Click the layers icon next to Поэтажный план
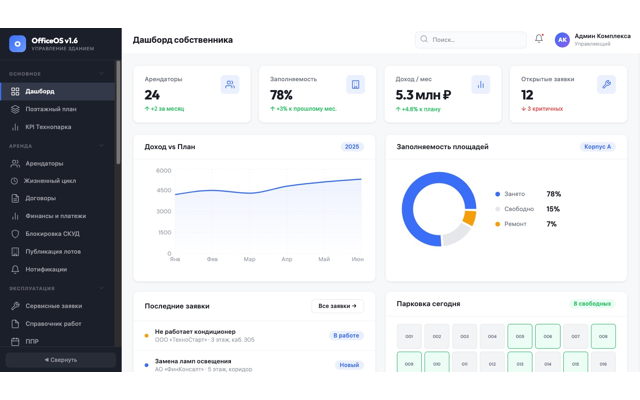Viewport: 640px width, 400px height. tap(15, 109)
